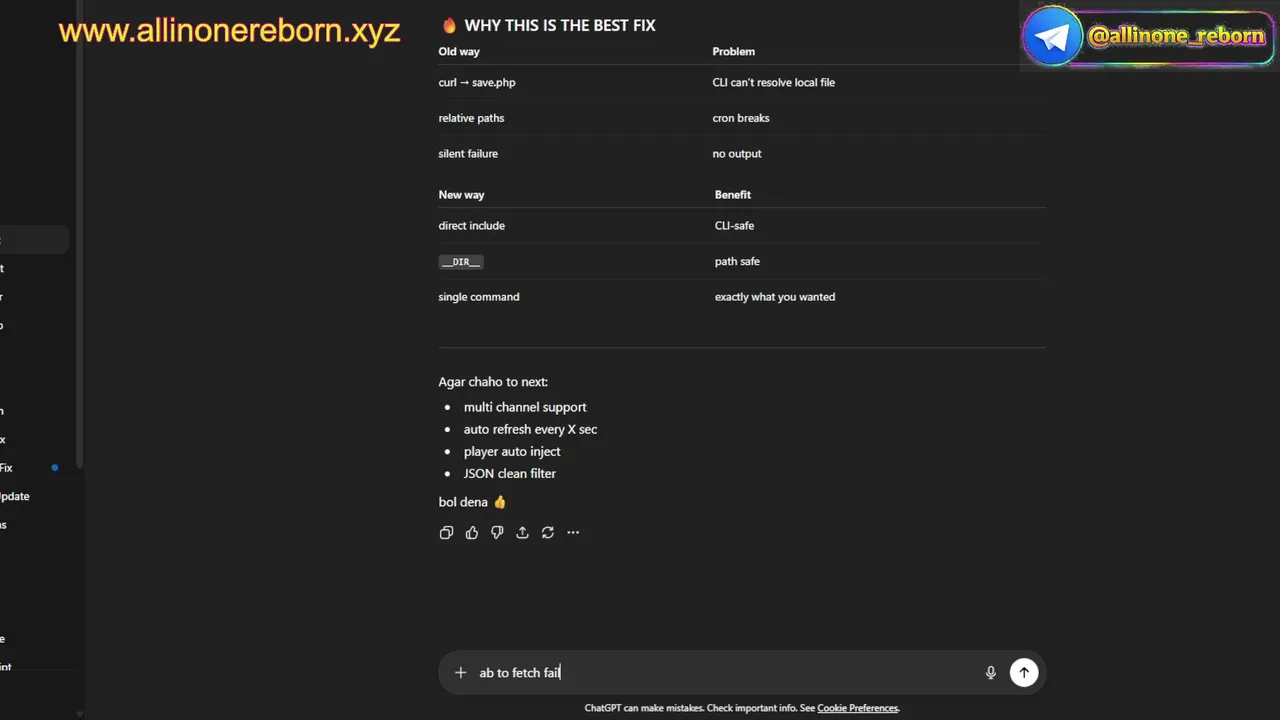Mark the response with thumbs down

click(x=497, y=533)
